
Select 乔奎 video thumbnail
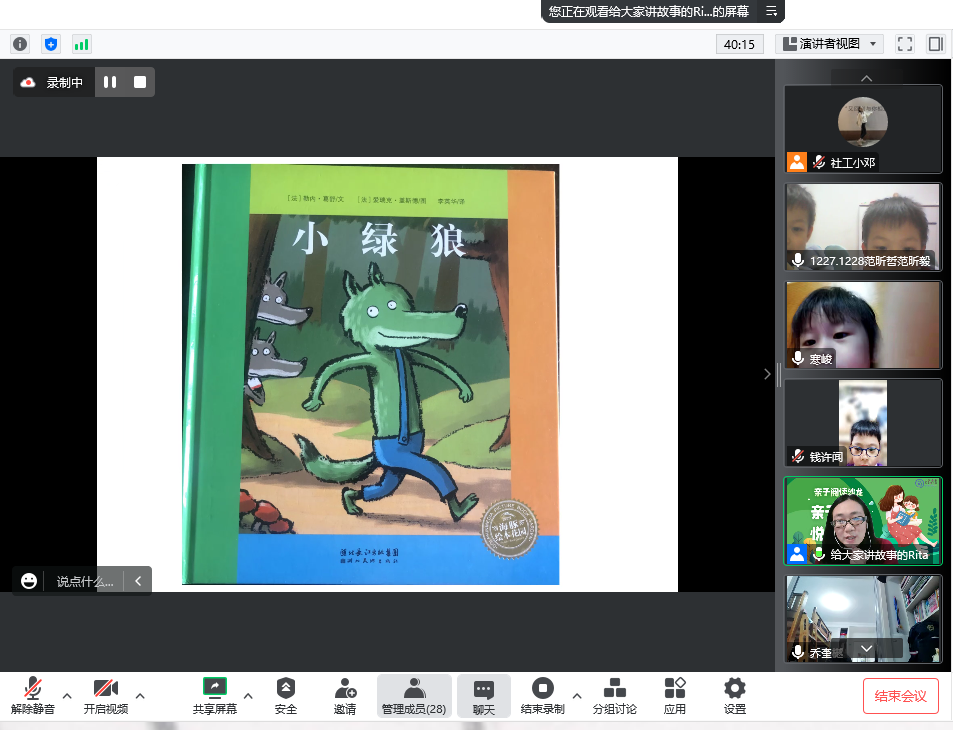point(863,619)
